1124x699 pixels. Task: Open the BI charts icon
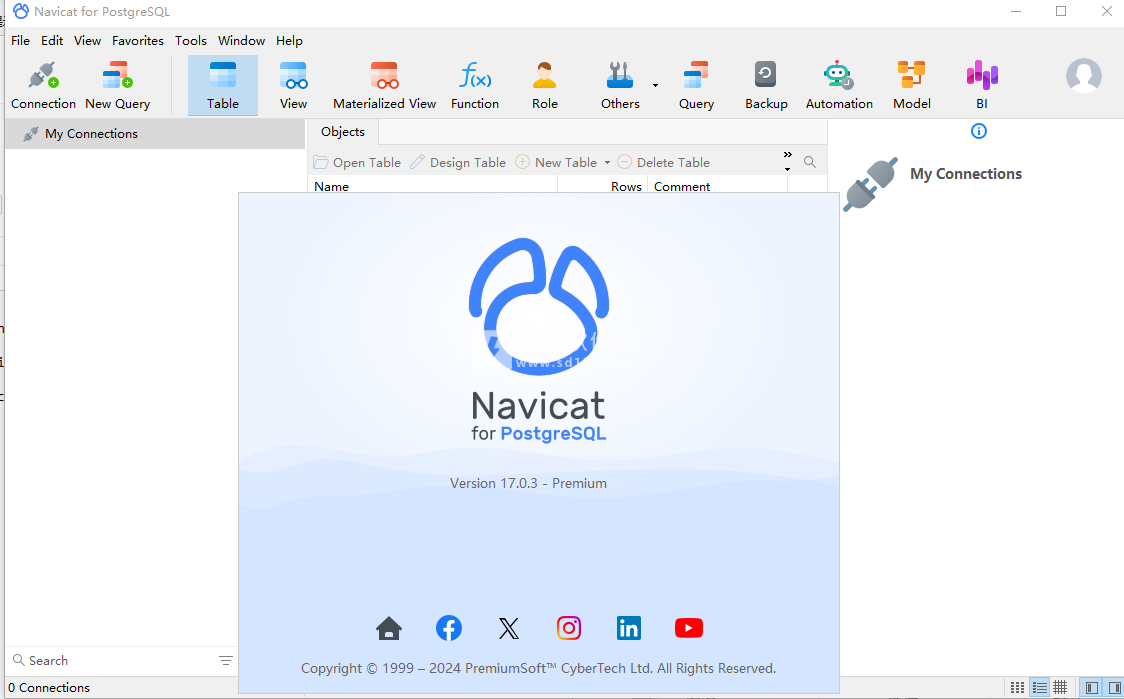981,85
